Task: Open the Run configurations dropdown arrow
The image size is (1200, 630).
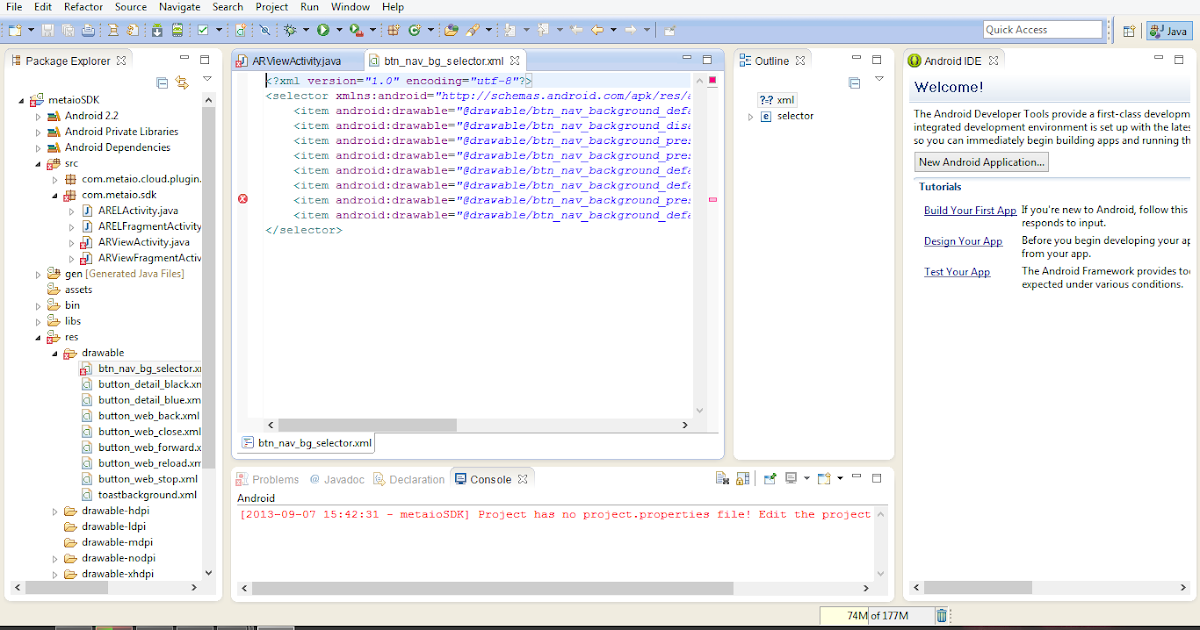Action: 339,30
